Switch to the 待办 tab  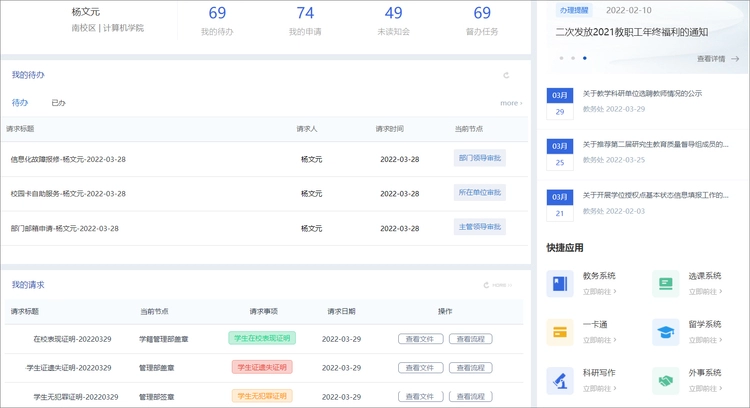pyautogui.click(x=20, y=103)
